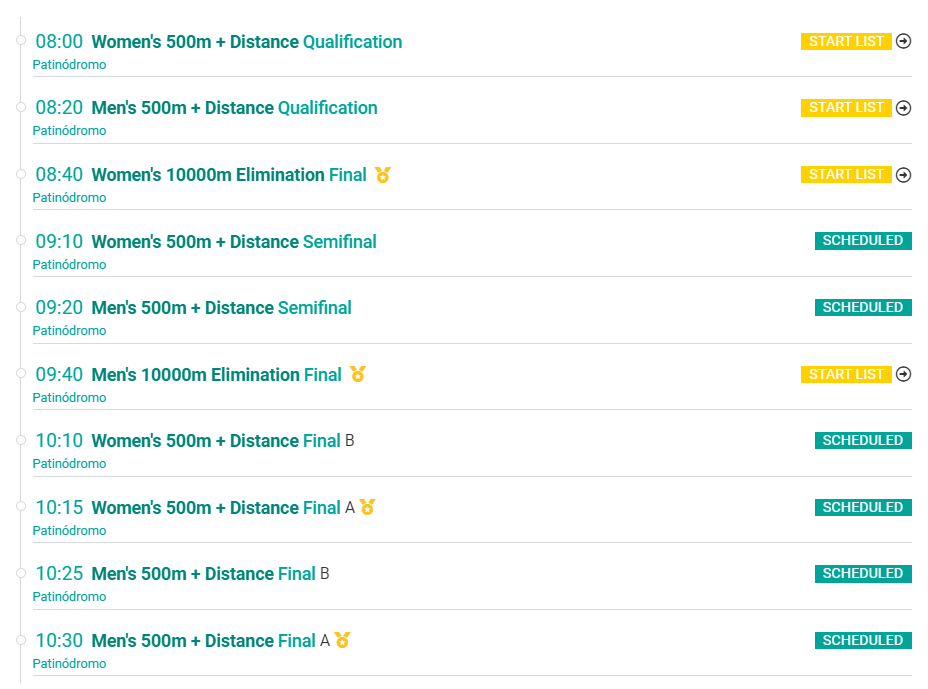The height and width of the screenshot is (689, 928).
Task: Click arrow icon for Women's 10000m Elimination Final
Action: point(903,175)
